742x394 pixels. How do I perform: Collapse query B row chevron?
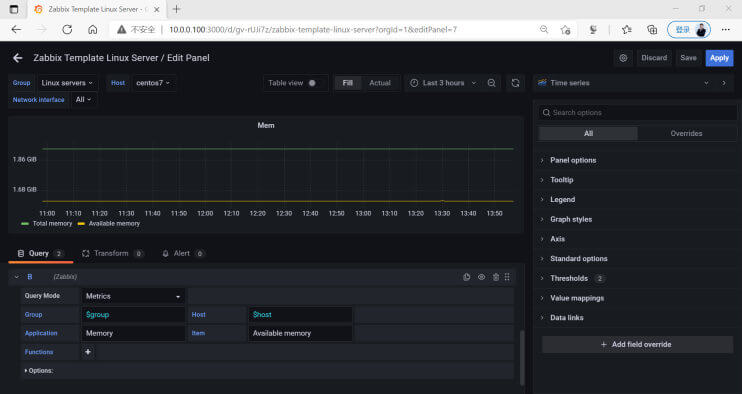17,277
